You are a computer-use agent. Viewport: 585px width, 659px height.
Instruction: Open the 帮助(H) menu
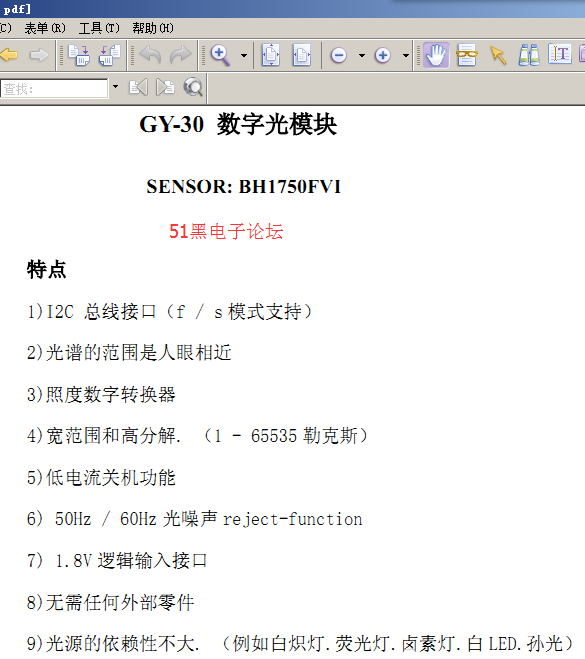click(x=153, y=28)
